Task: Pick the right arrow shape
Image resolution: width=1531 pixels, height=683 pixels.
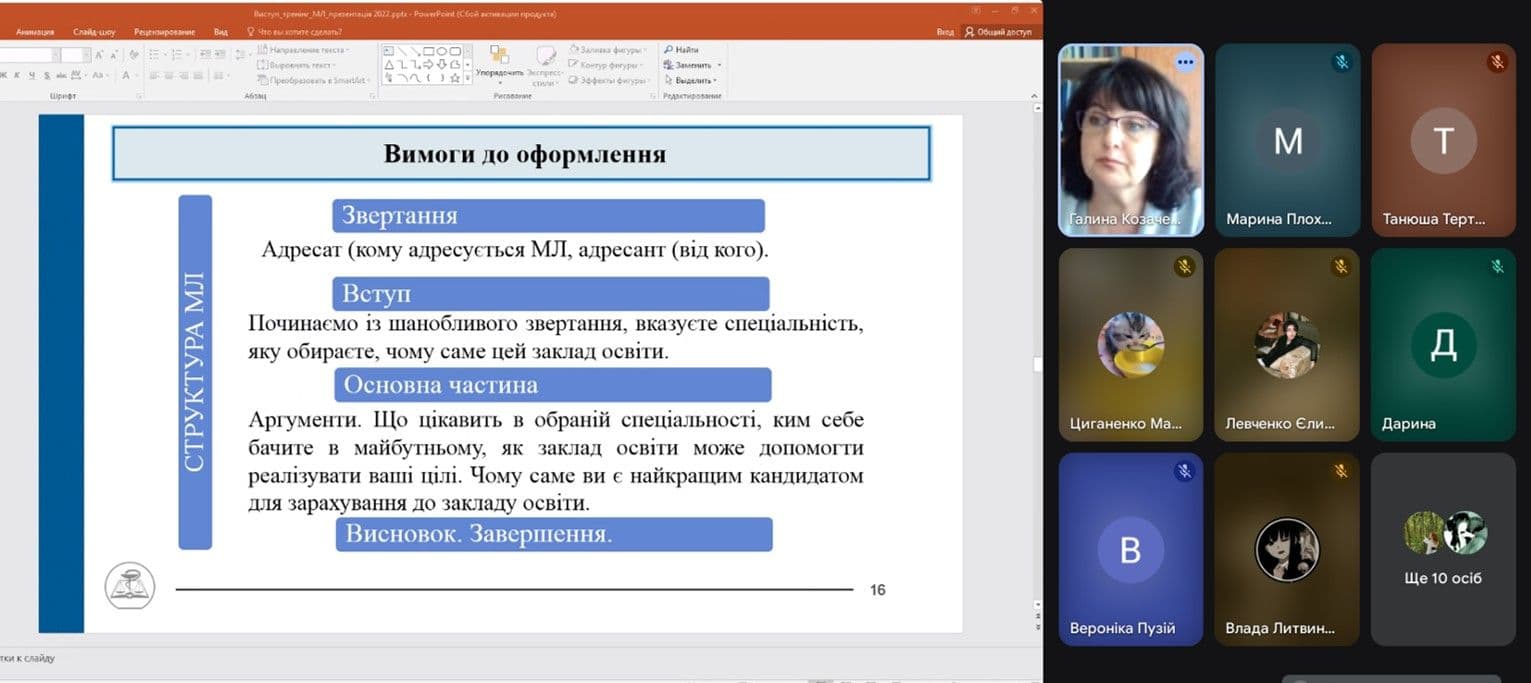Action: (428, 64)
